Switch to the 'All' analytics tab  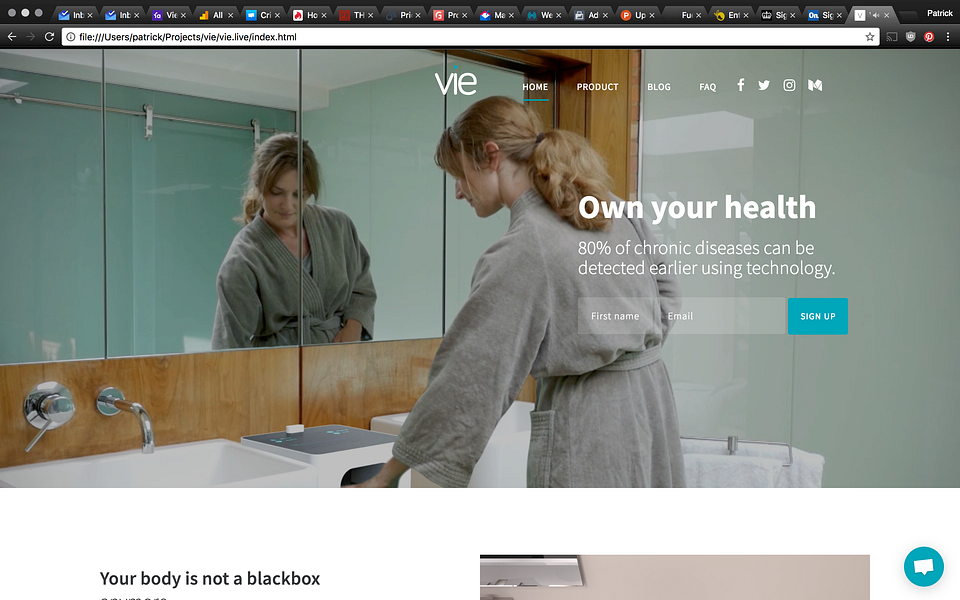point(213,15)
